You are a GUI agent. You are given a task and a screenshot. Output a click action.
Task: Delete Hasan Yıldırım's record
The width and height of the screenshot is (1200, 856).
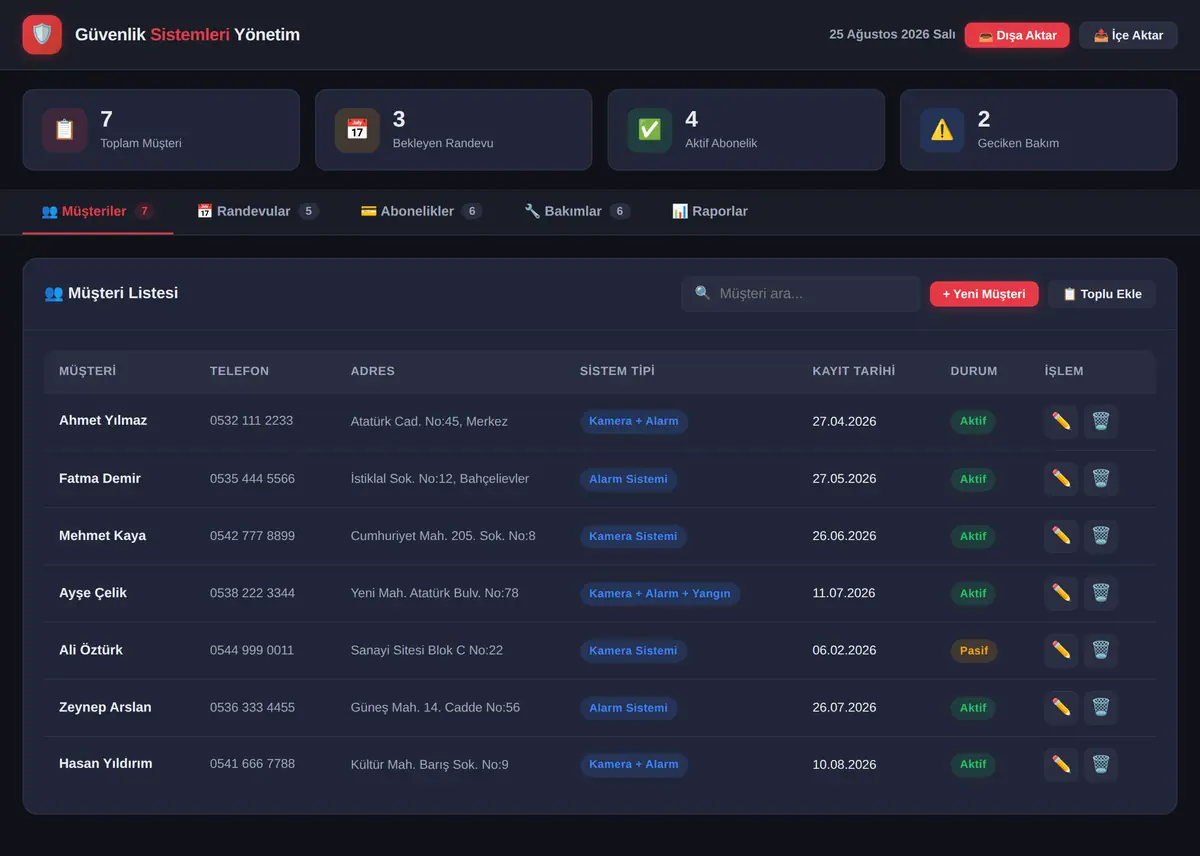pos(1101,765)
